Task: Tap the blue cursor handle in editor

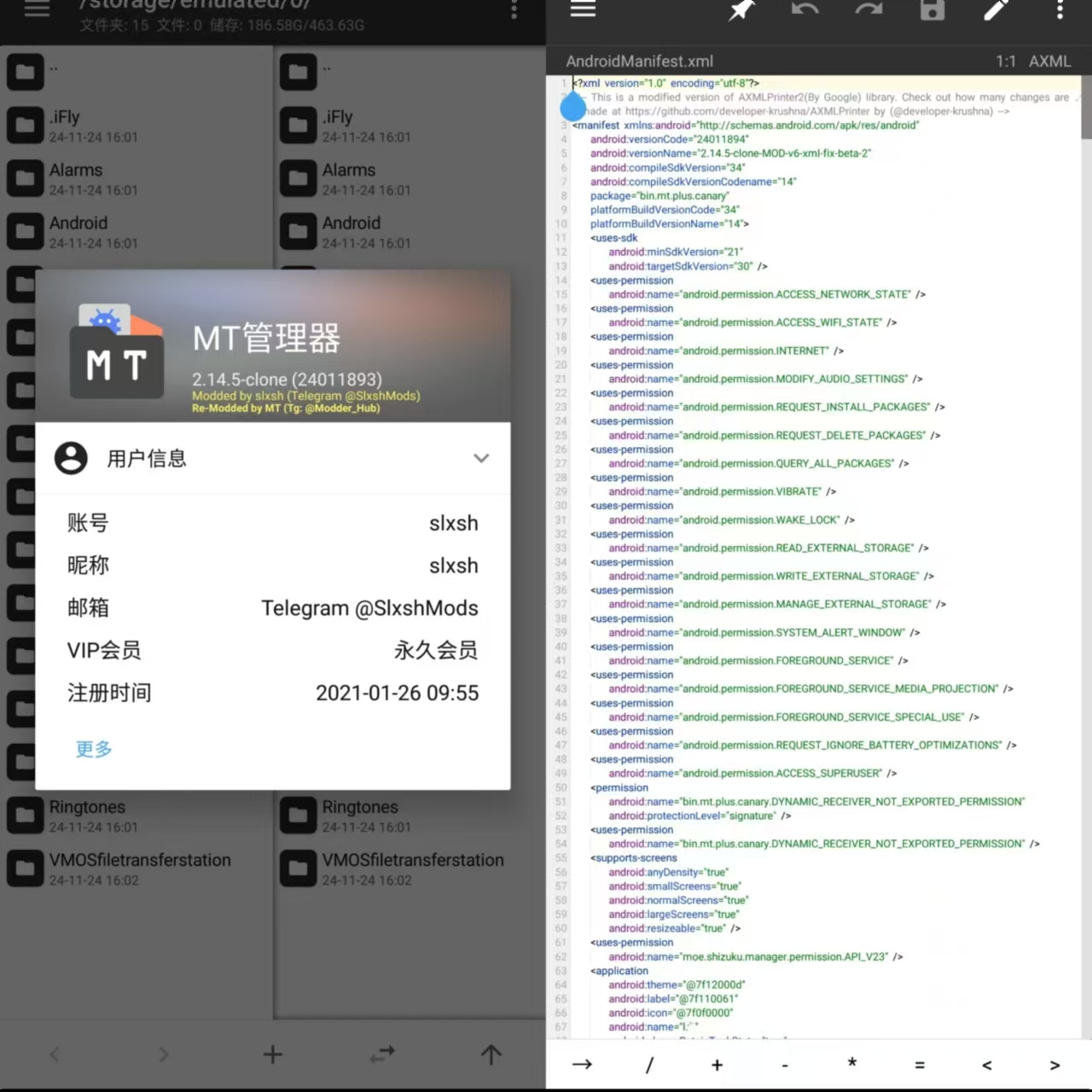Action: point(572,105)
